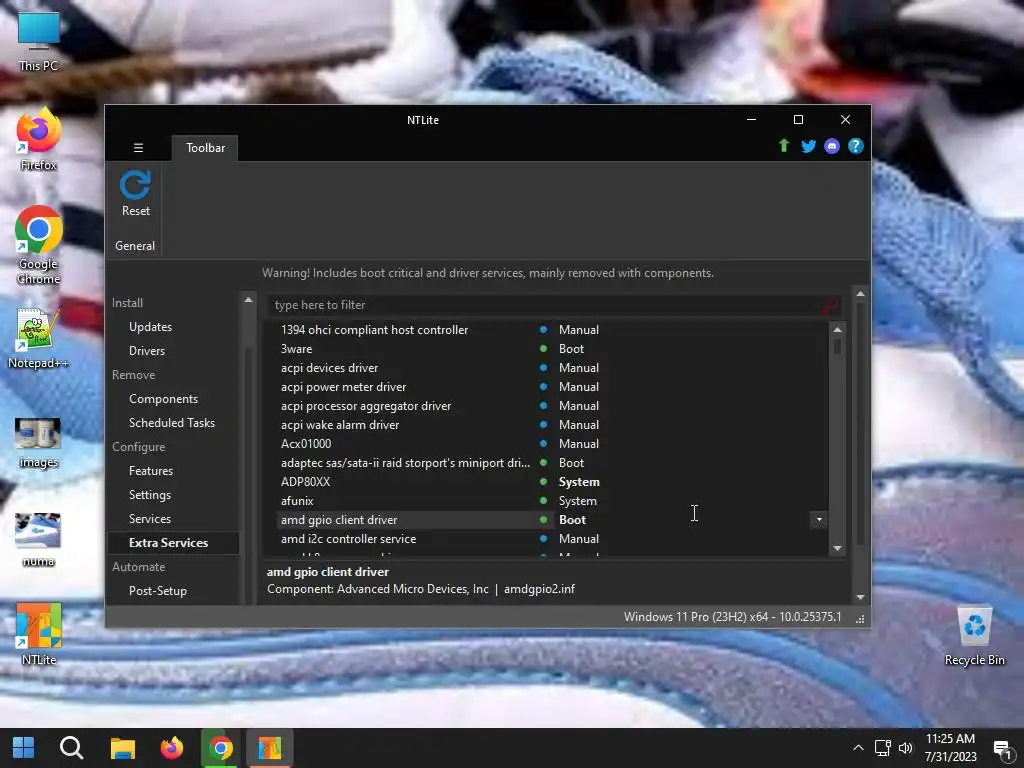Open the hamburger menu in NTLite
This screenshot has width=1024, height=768.
coord(138,148)
